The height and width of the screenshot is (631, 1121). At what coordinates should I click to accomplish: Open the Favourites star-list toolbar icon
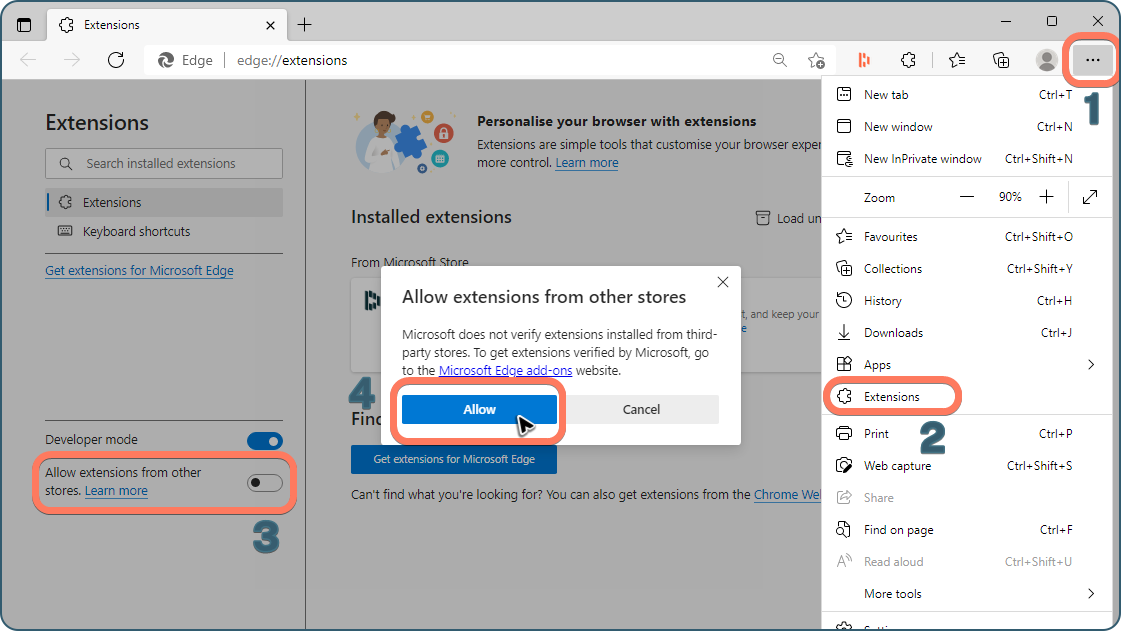(x=957, y=60)
